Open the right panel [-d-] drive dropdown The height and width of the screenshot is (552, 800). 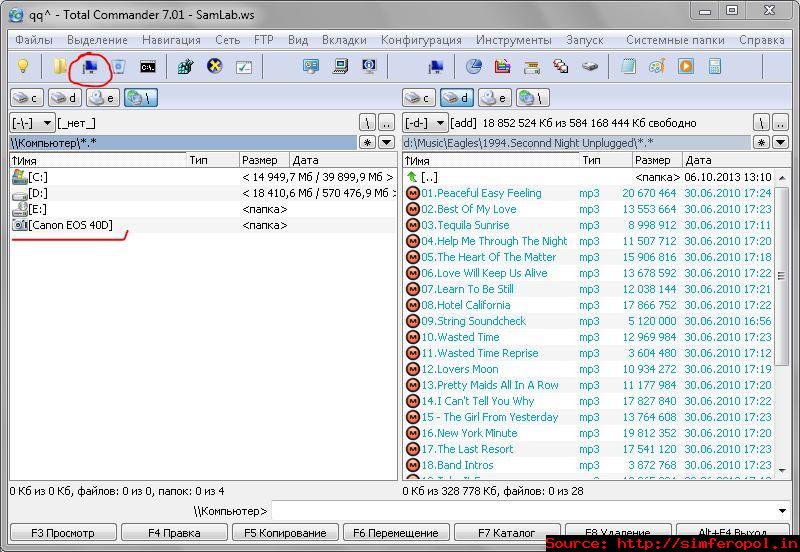(425, 123)
